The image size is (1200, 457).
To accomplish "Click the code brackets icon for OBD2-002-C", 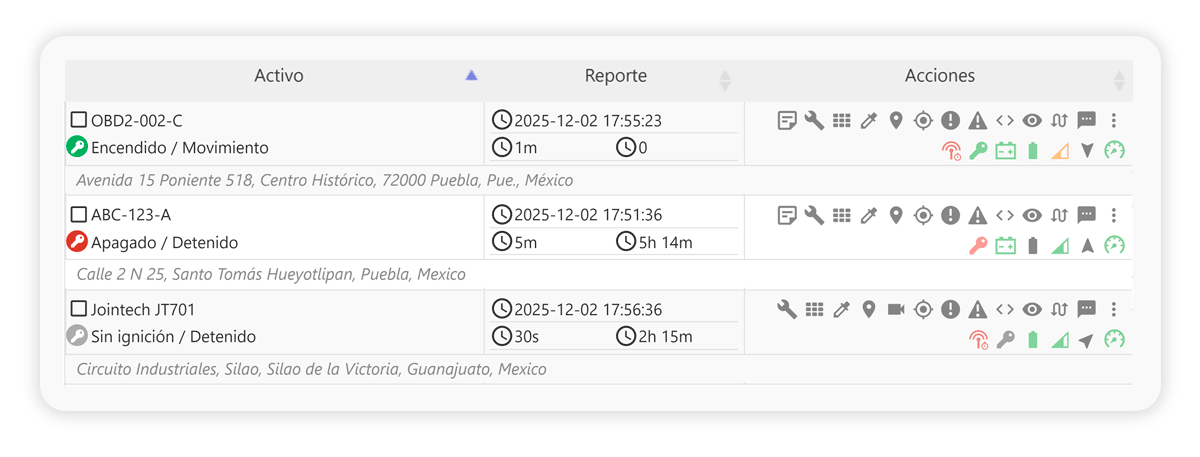I will coord(1005,121).
